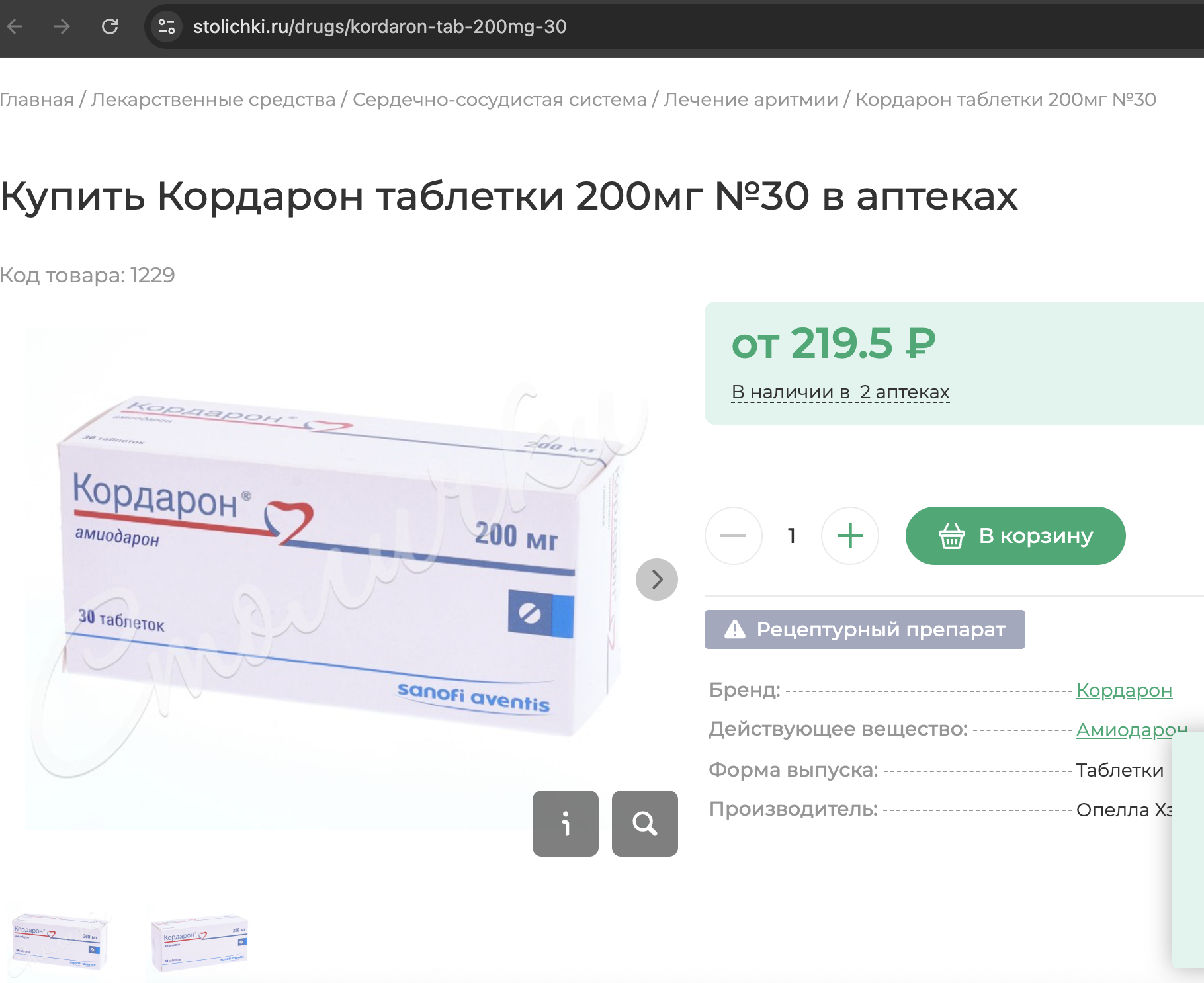This screenshot has height=983, width=1204.
Task: Open the Амиодарон active substance link
Action: tap(1131, 730)
